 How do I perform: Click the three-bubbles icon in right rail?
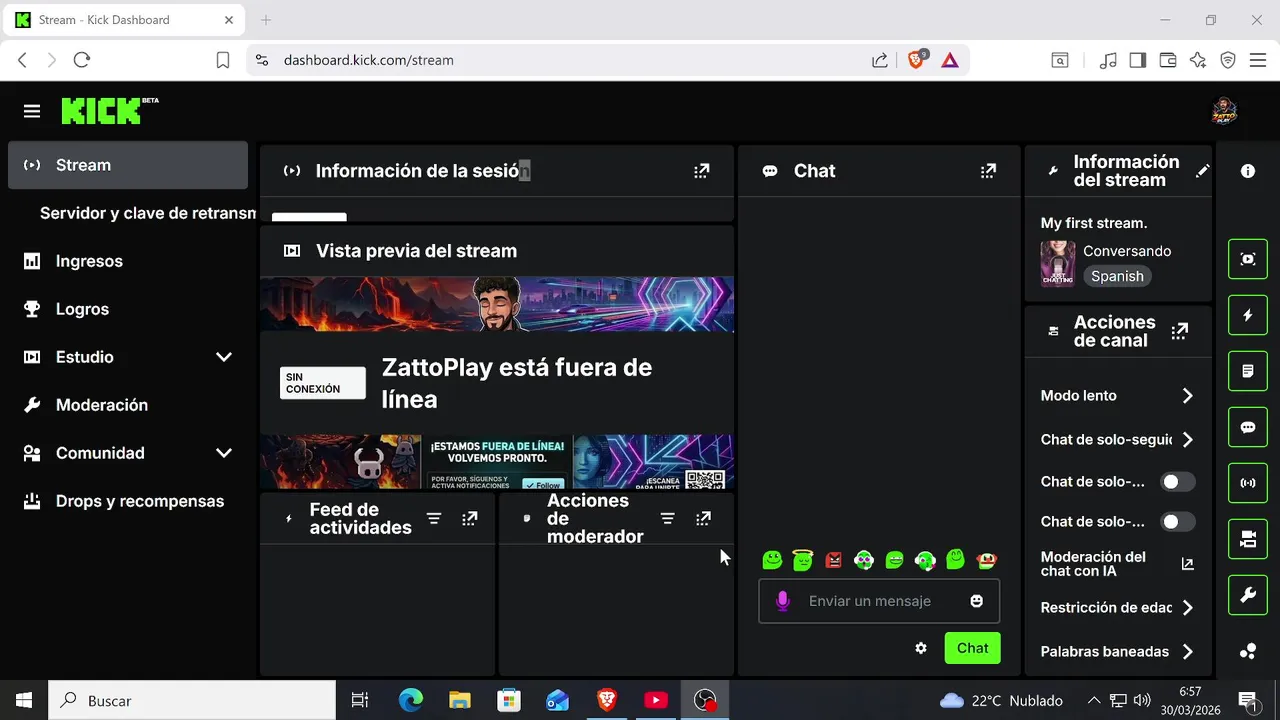1248,651
